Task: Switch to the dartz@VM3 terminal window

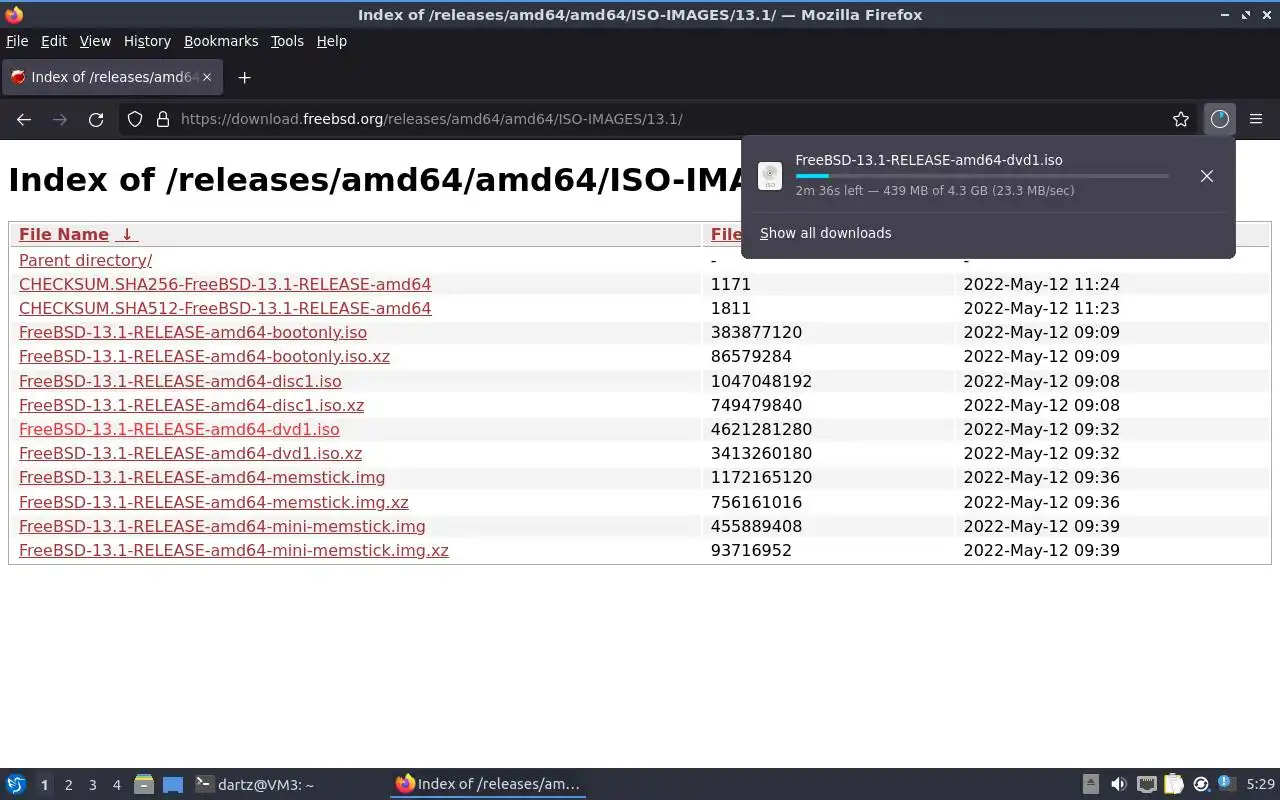Action: (255, 785)
